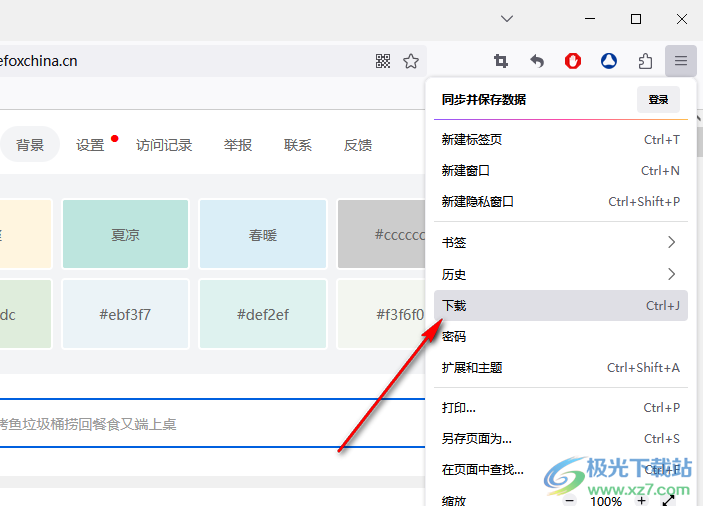Switch to the 设置 tab

click(x=90, y=145)
